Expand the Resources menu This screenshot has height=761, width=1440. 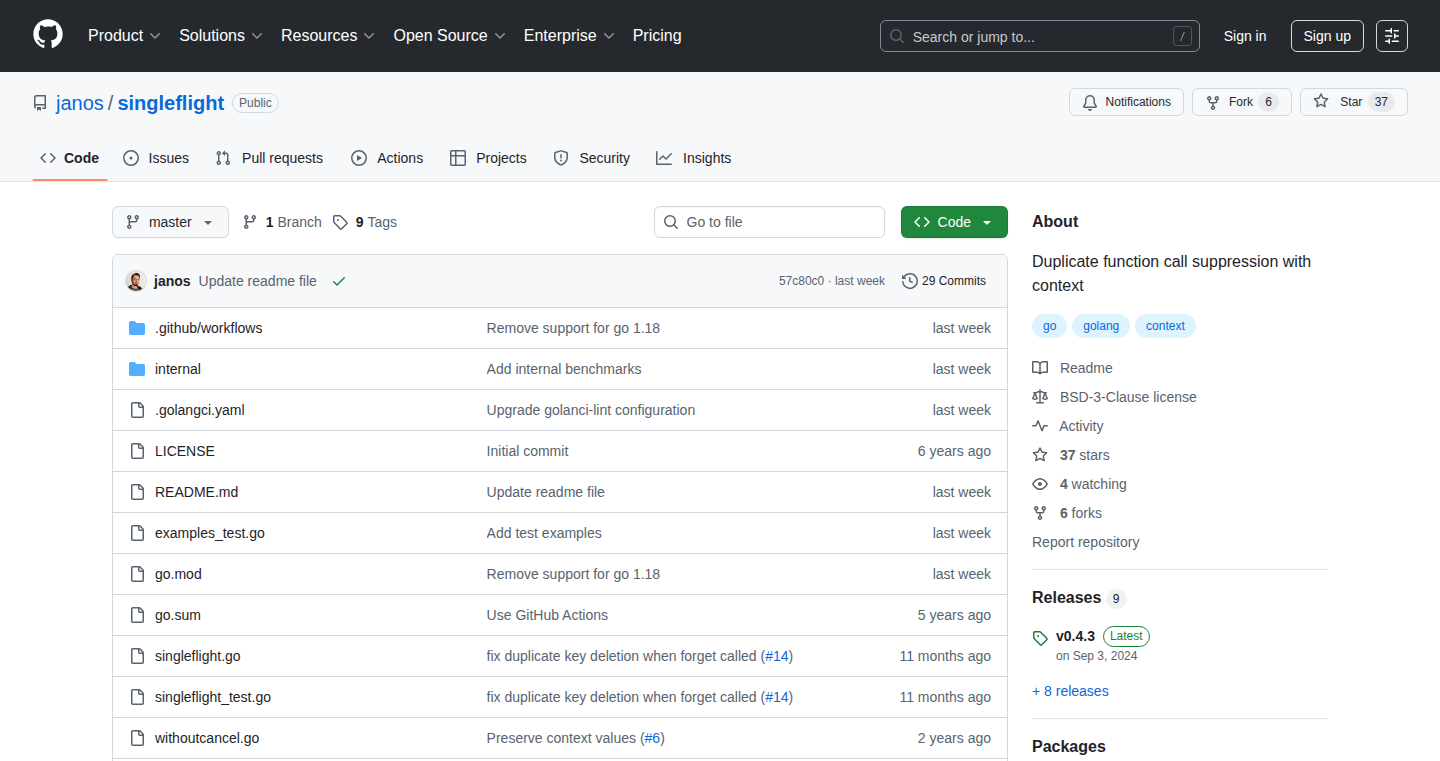(328, 36)
